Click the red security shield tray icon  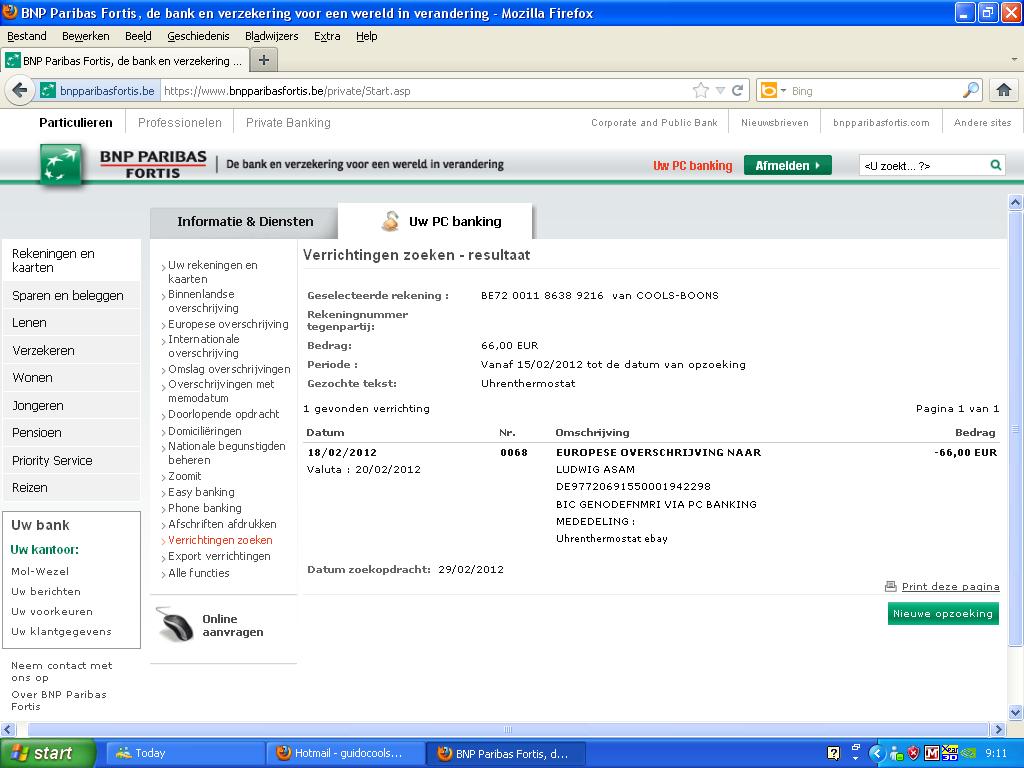913,753
